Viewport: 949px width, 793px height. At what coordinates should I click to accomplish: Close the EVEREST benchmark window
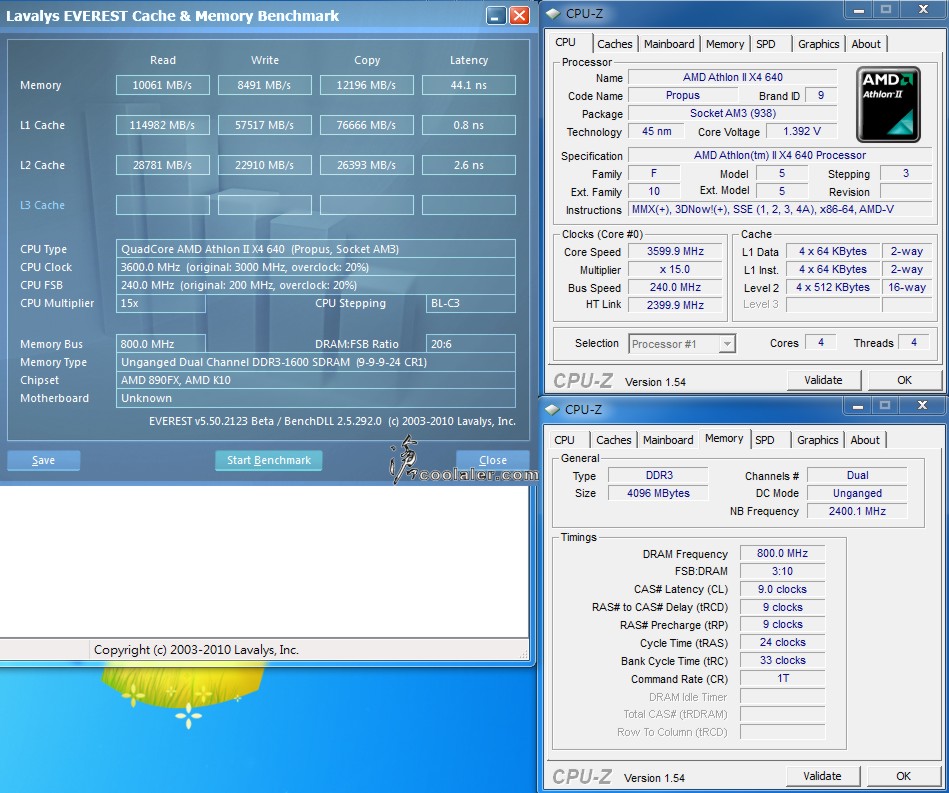point(519,16)
